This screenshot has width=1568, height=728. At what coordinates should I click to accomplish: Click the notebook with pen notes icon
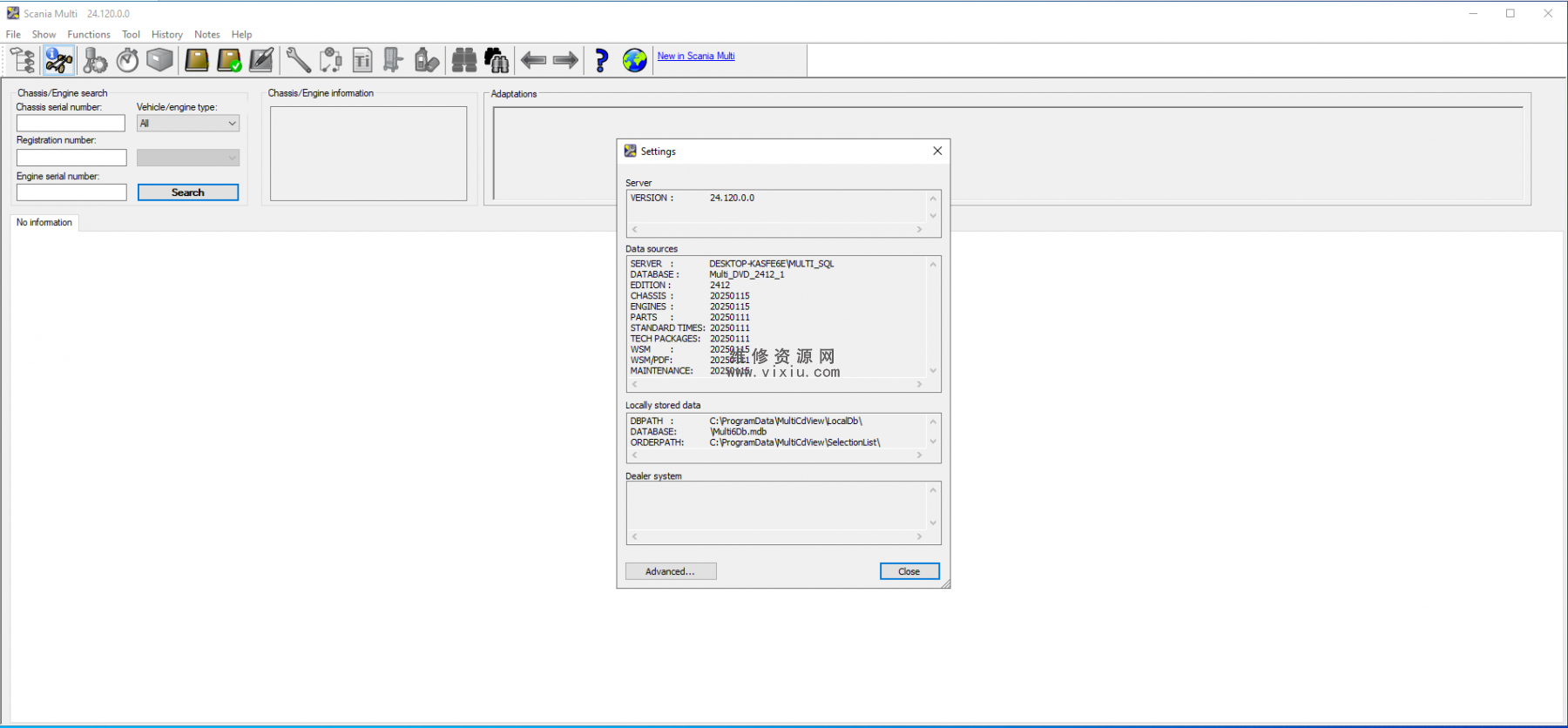[261, 60]
